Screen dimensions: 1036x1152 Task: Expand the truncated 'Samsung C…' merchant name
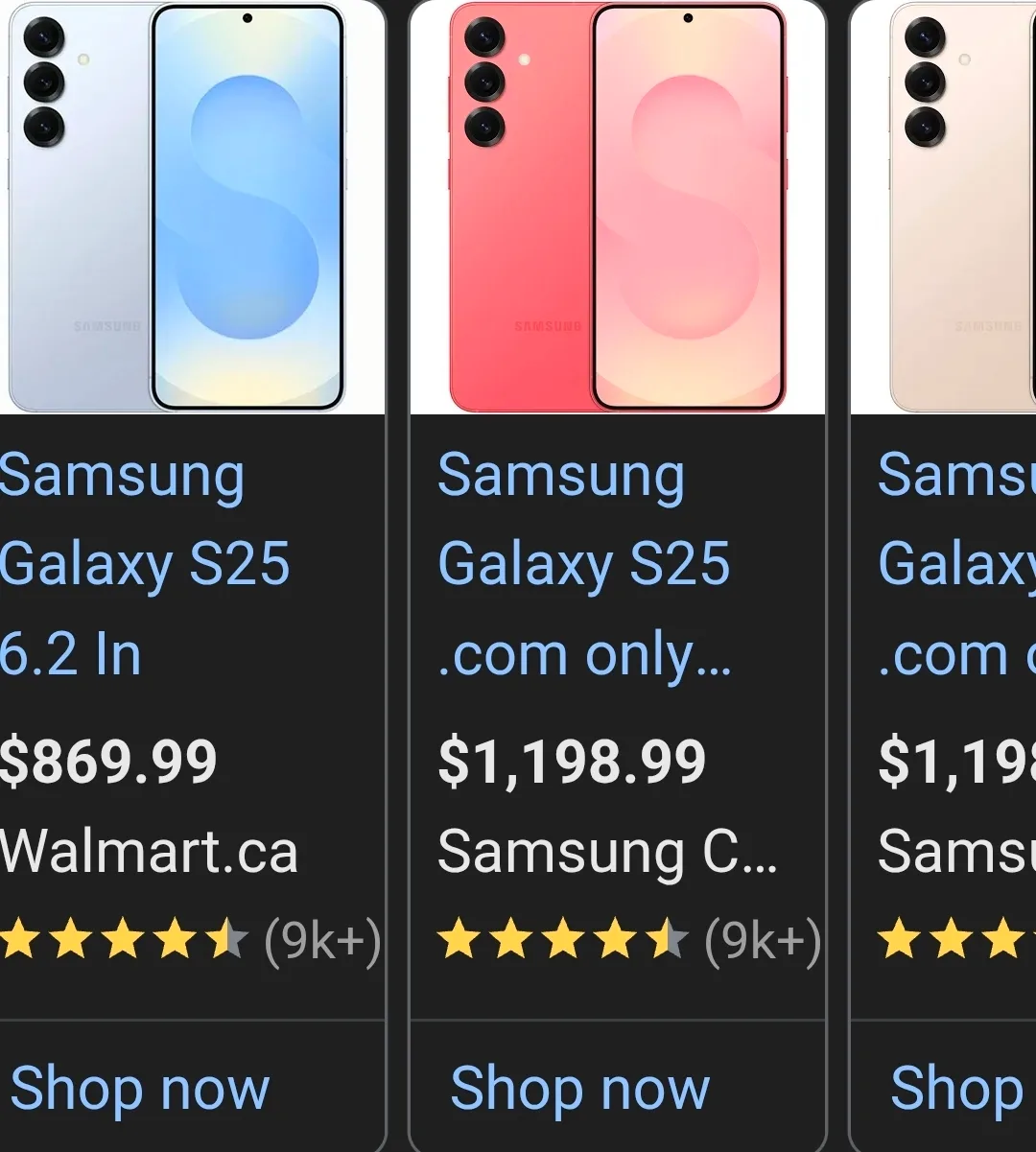(604, 852)
